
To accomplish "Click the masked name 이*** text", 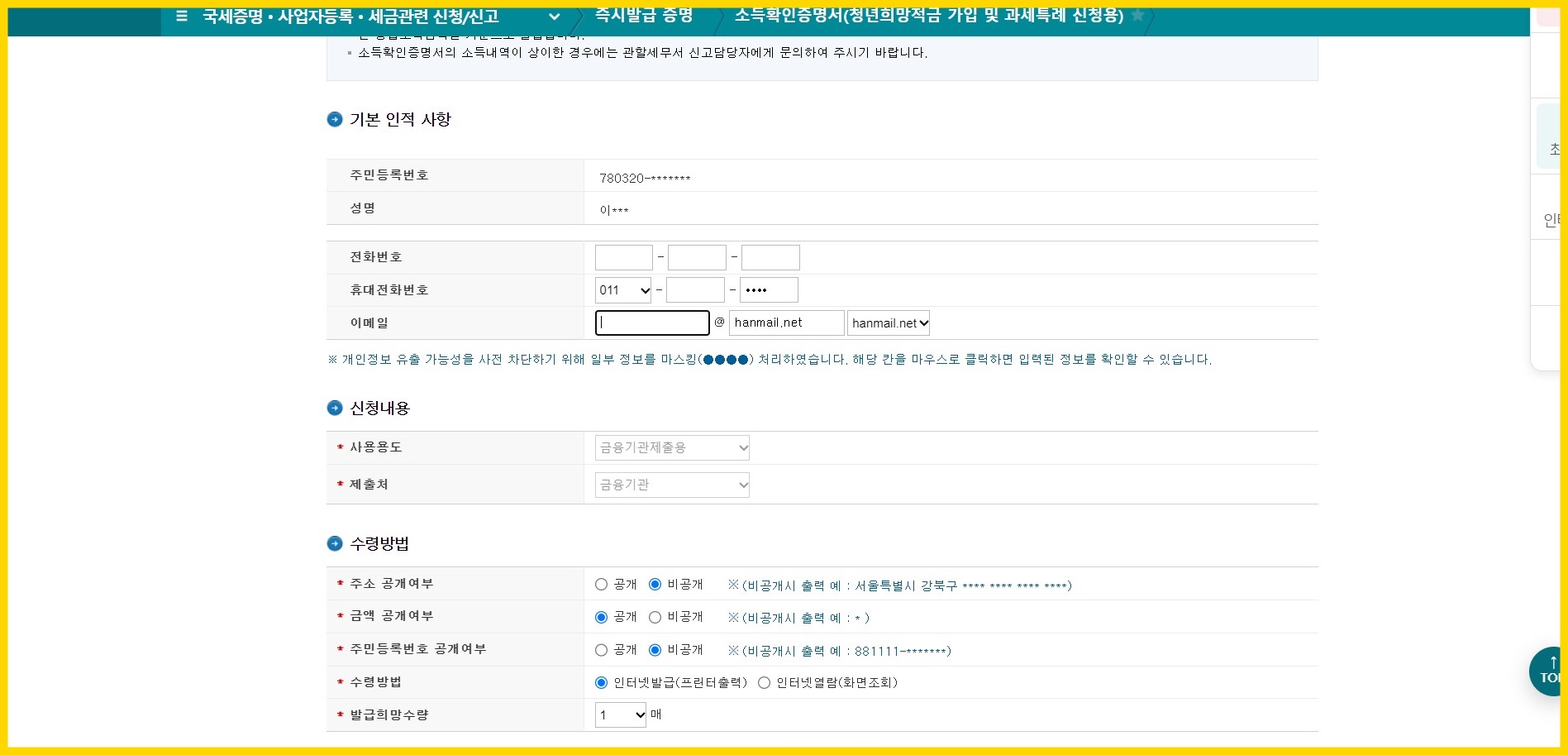I will coord(614,210).
